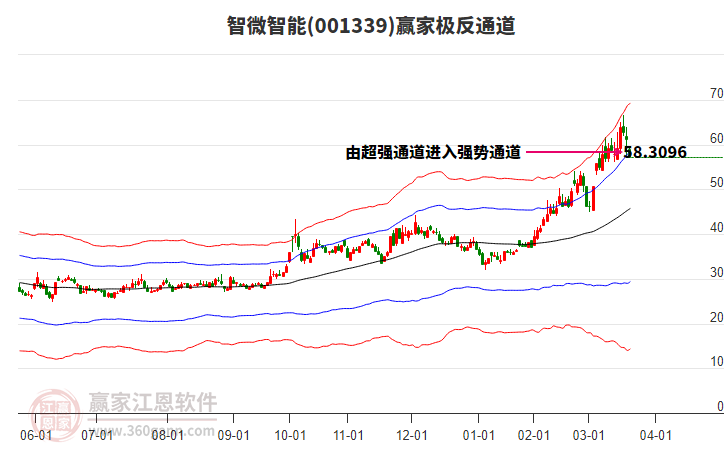This screenshot has width=726, height=450.
Task: Click the y-axis label 40
Action: (x=717, y=228)
